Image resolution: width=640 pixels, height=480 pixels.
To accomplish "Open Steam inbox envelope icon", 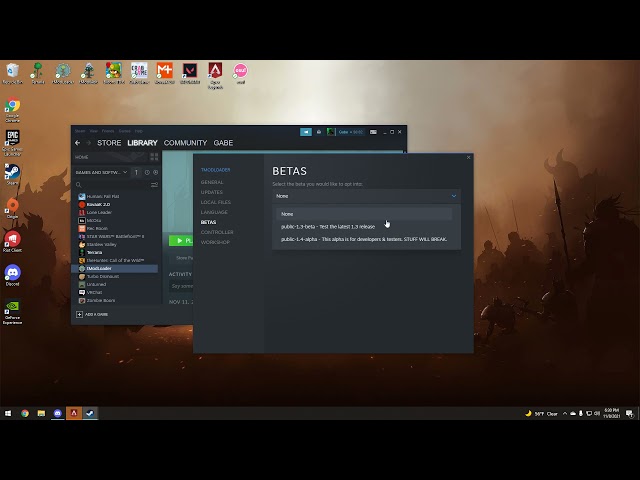I will 319,132.
